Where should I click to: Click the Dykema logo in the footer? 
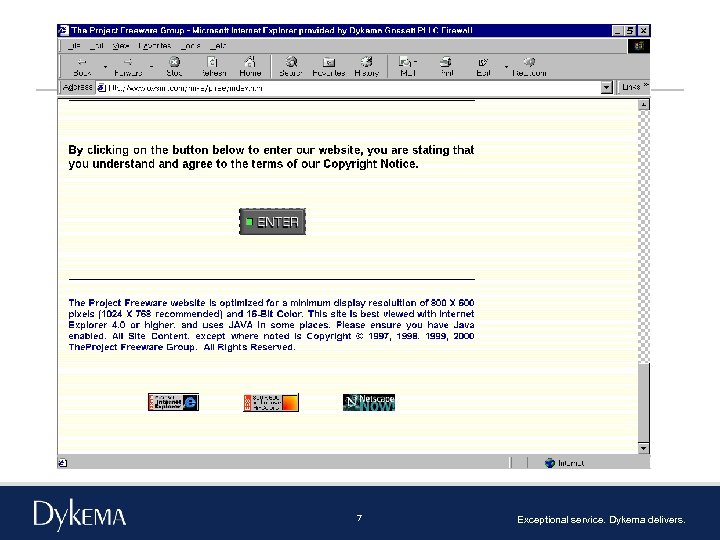point(79,514)
